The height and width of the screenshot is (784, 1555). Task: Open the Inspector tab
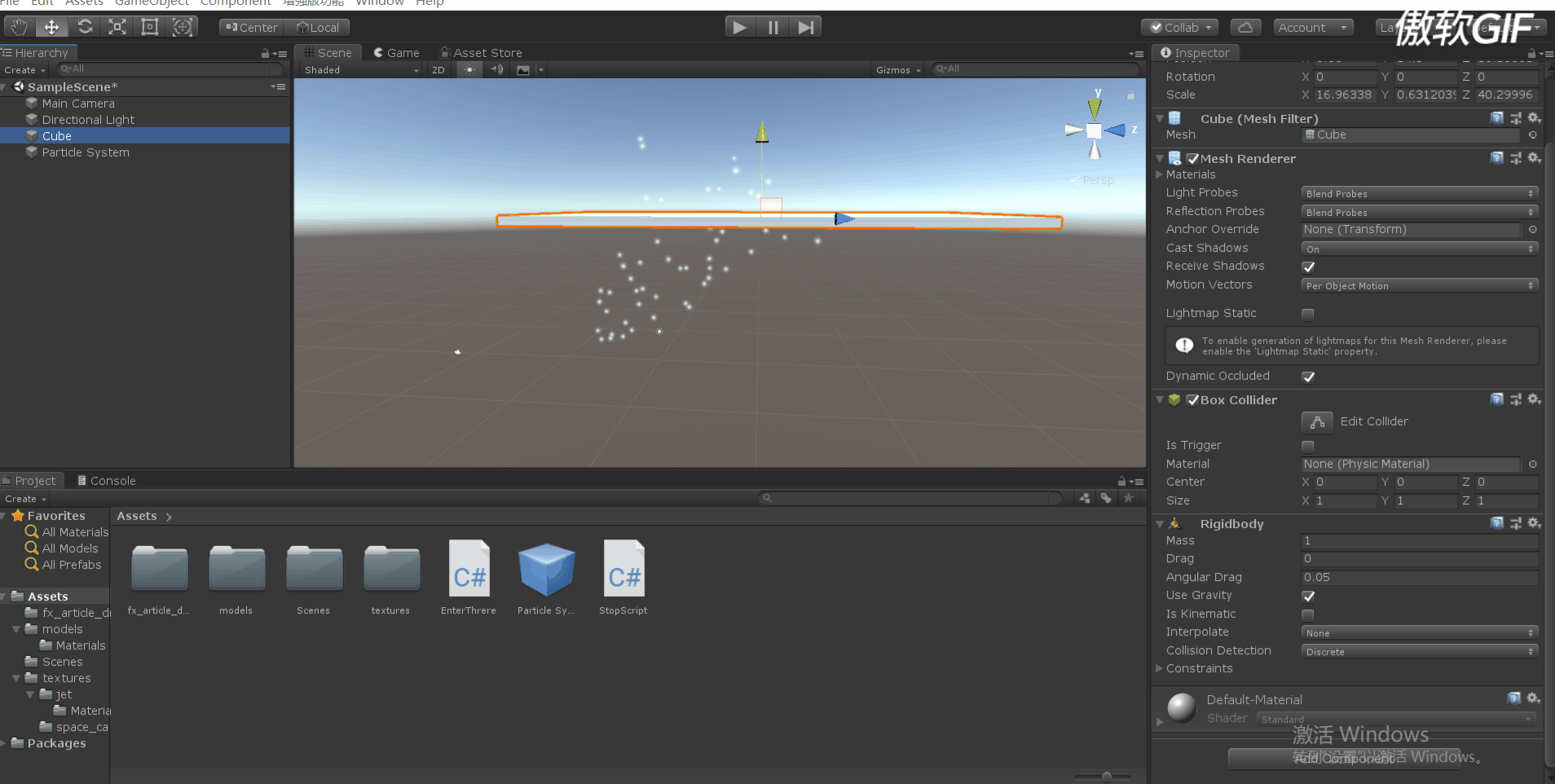click(x=1195, y=52)
